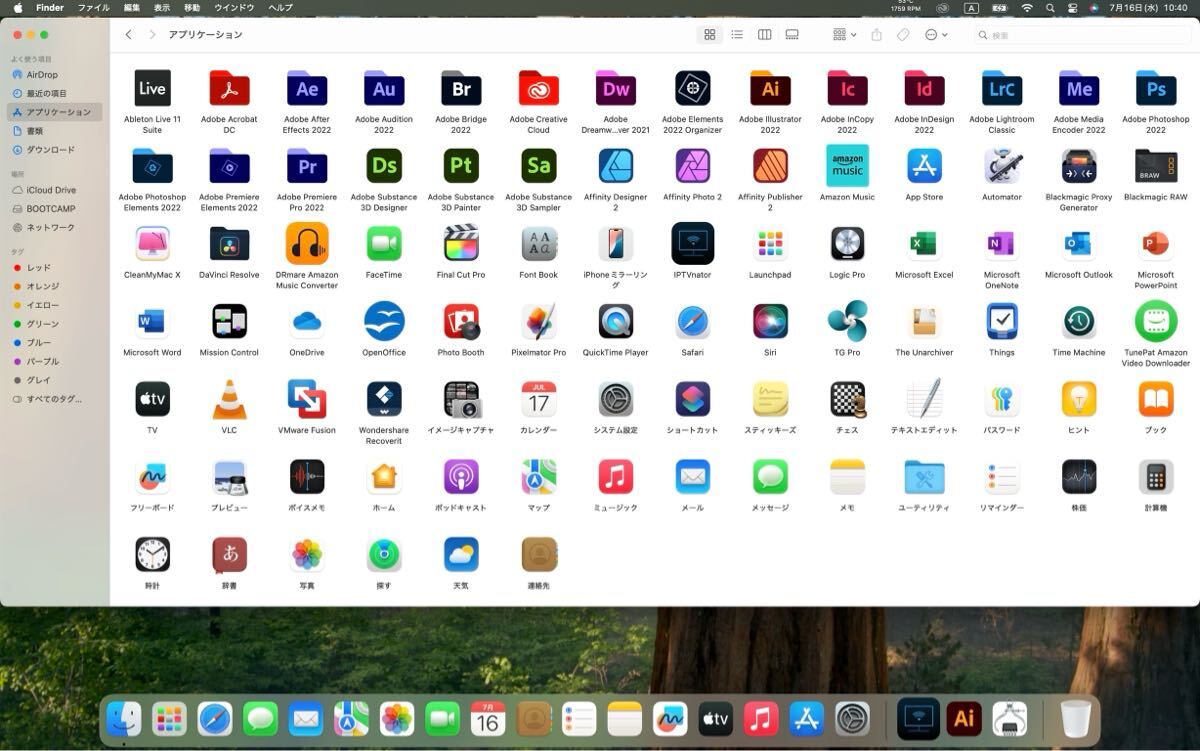Select Microsoft Word icon
The height and width of the screenshot is (751, 1200).
pyautogui.click(x=152, y=321)
